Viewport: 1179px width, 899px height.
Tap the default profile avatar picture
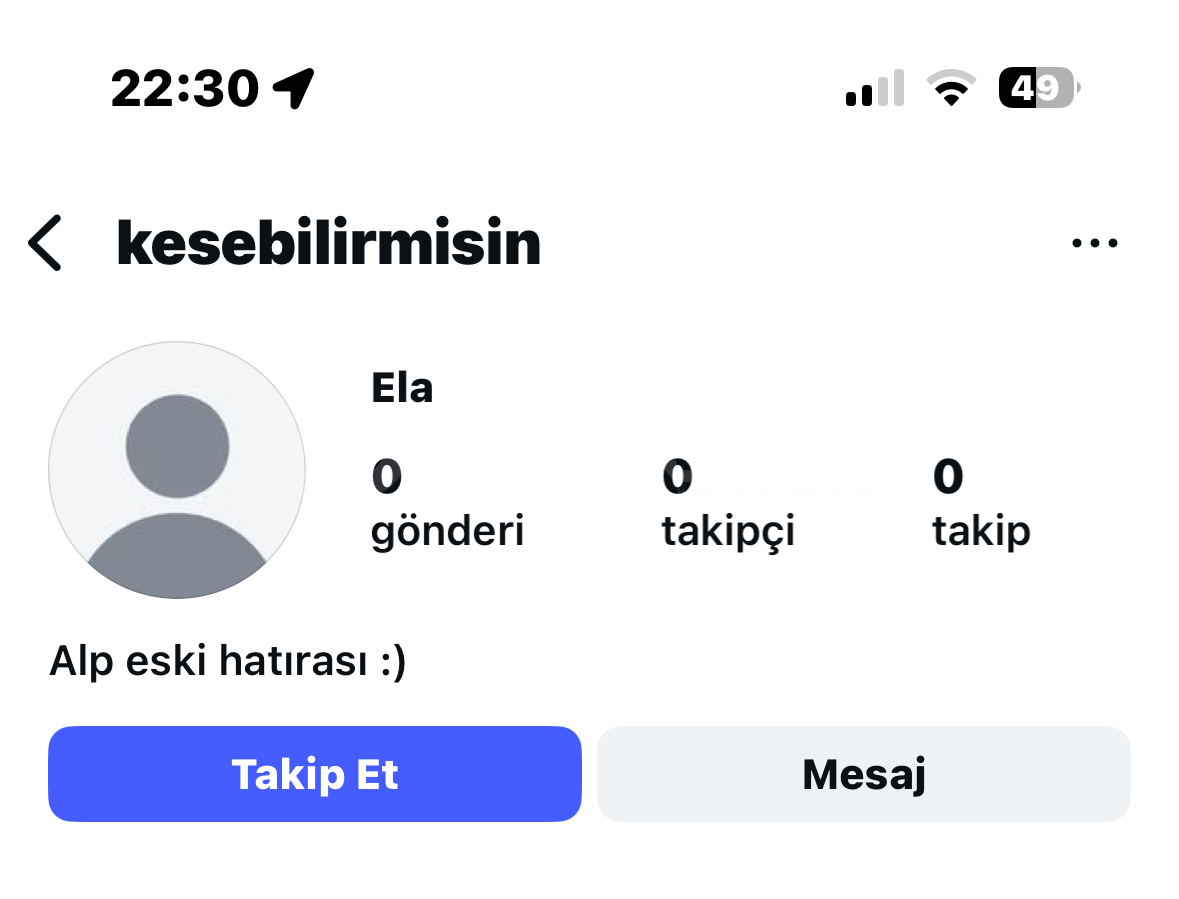[x=177, y=470]
